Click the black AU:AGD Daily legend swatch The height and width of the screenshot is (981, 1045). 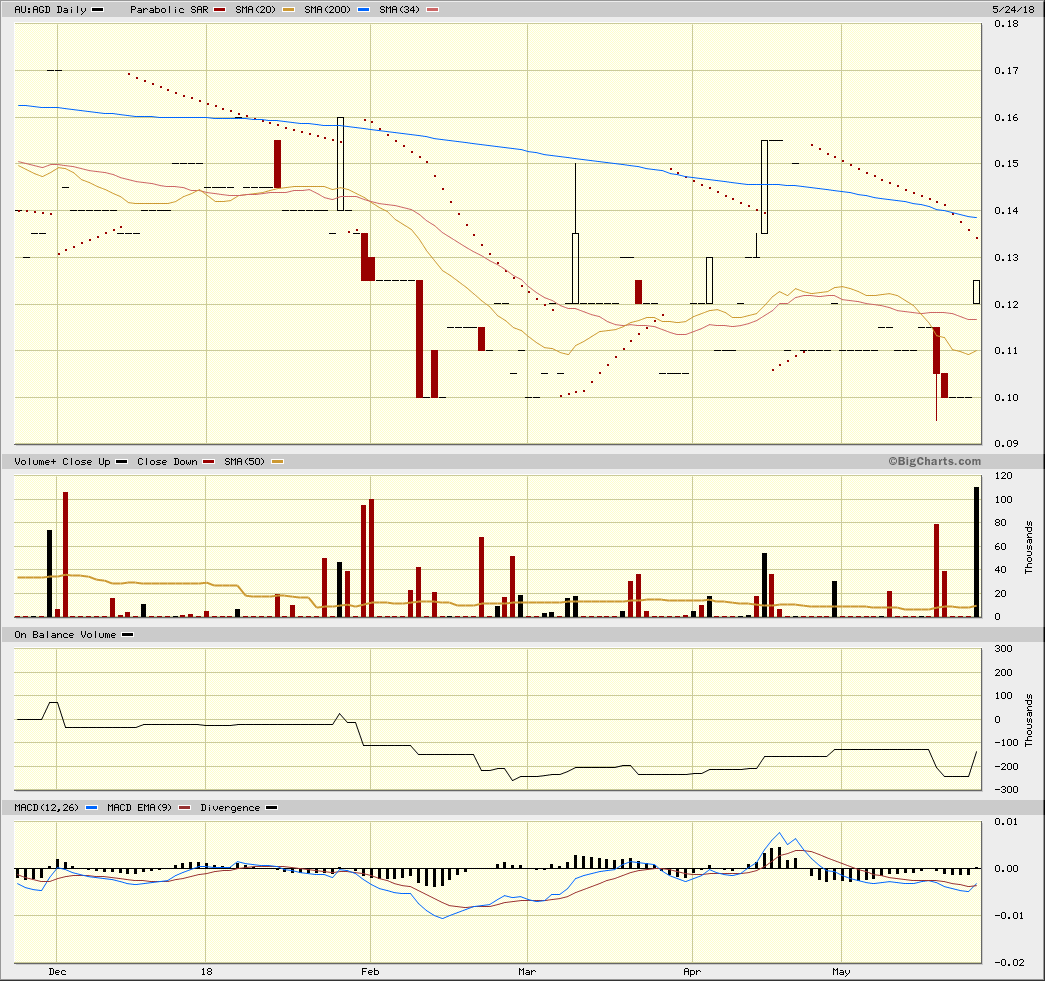click(x=97, y=9)
